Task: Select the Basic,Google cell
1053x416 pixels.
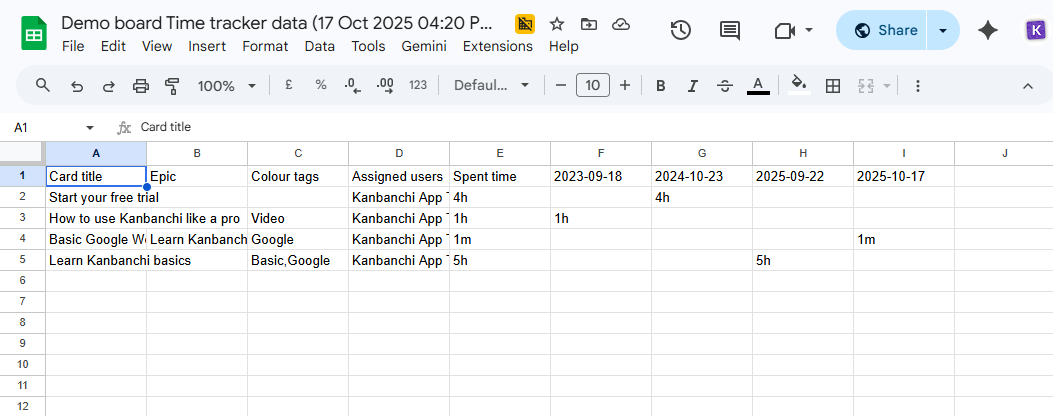Action: [297, 260]
